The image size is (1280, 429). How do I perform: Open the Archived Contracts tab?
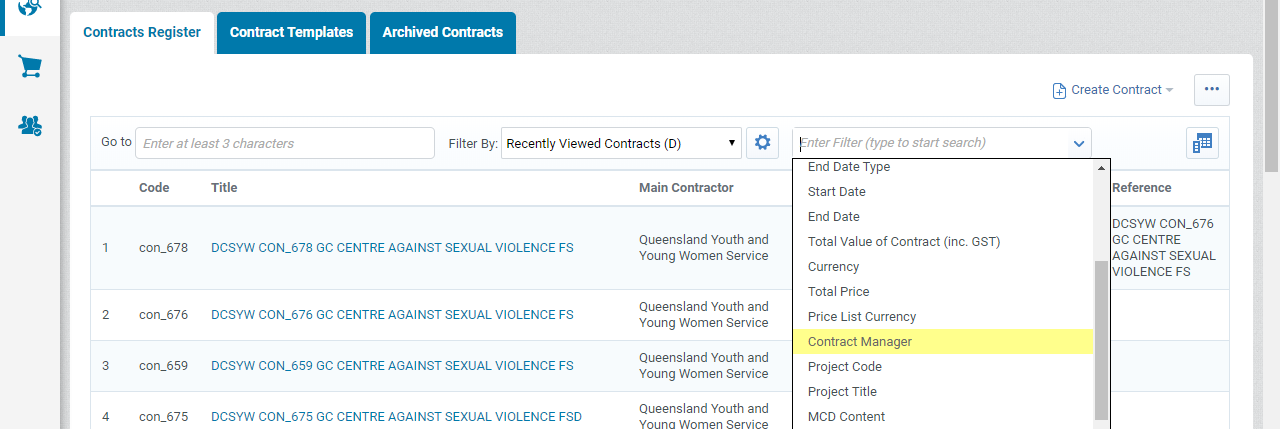click(x=442, y=32)
